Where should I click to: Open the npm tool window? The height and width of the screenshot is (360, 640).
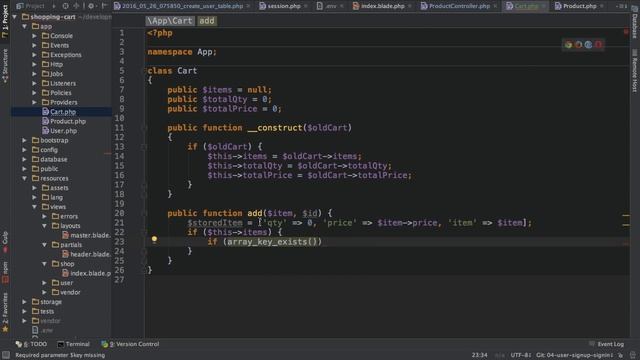click(5, 273)
